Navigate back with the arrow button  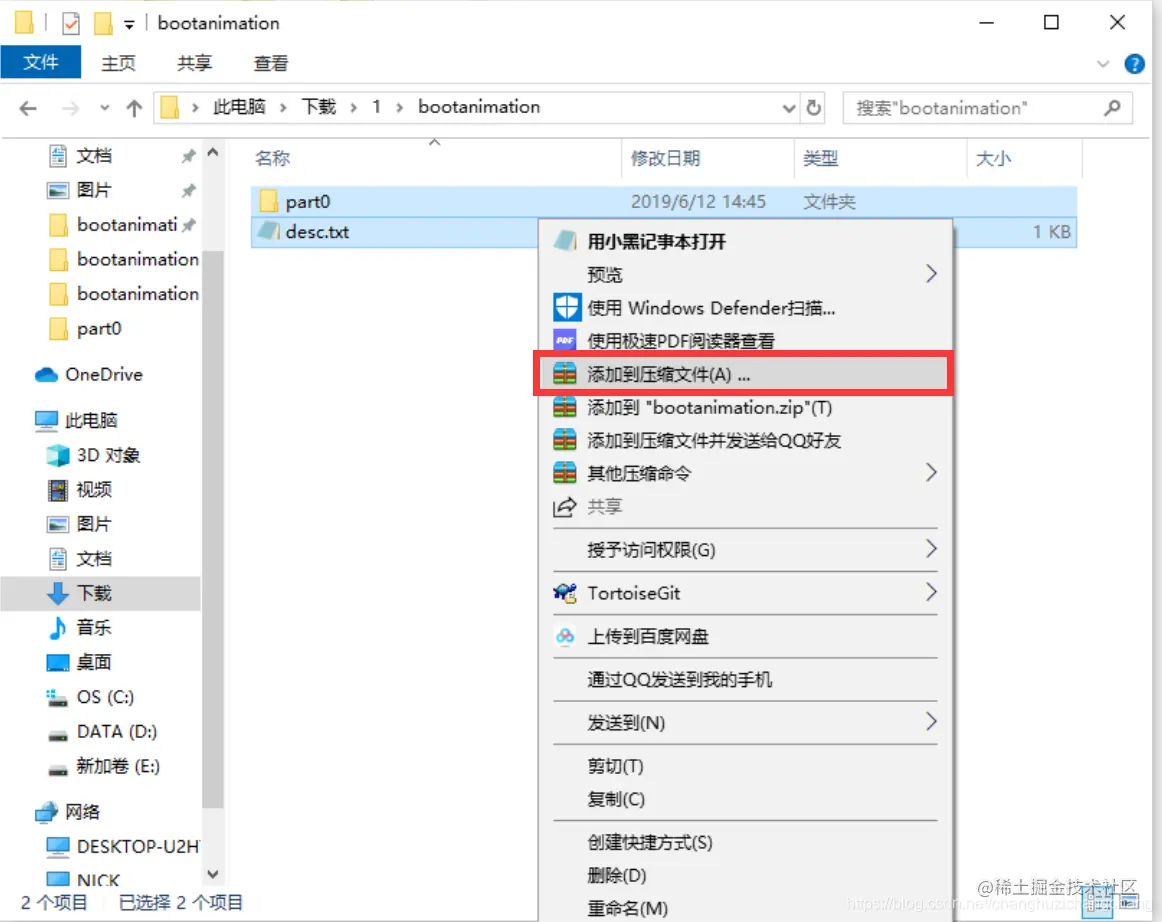tap(26, 107)
